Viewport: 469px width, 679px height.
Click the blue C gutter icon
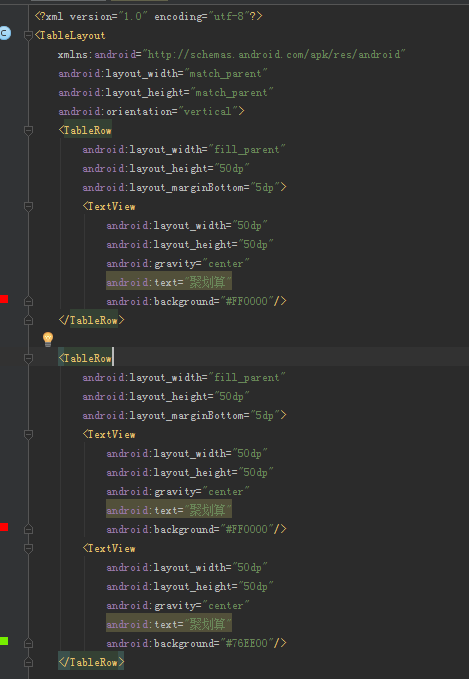coord(4,33)
